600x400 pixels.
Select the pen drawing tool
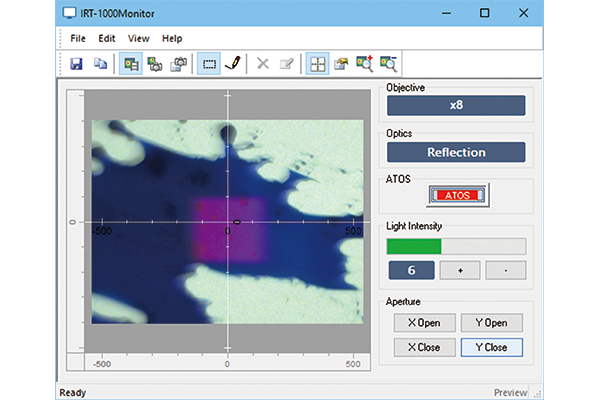[x=234, y=63]
